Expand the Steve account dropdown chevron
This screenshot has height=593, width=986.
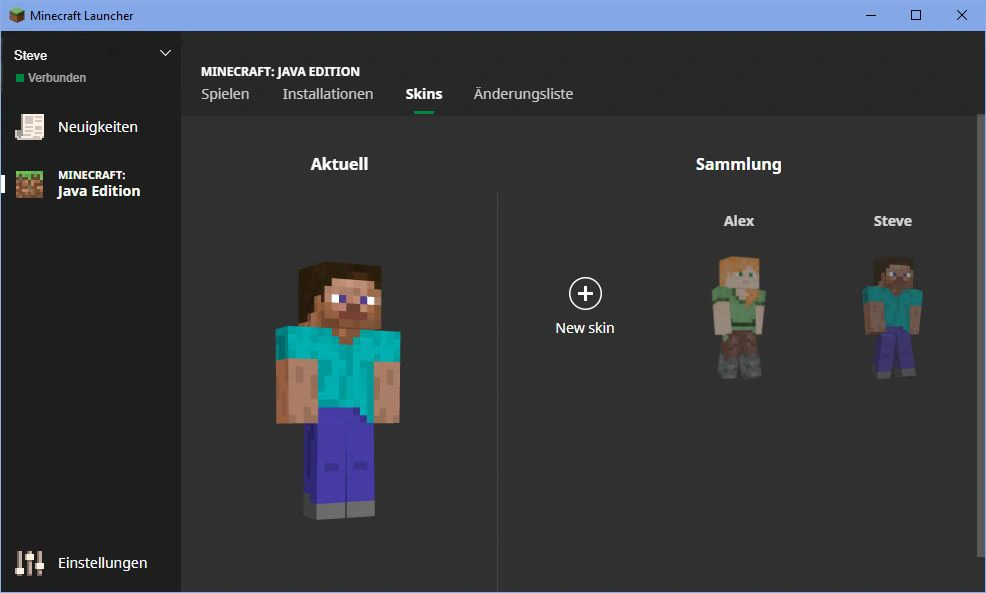tap(165, 53)
